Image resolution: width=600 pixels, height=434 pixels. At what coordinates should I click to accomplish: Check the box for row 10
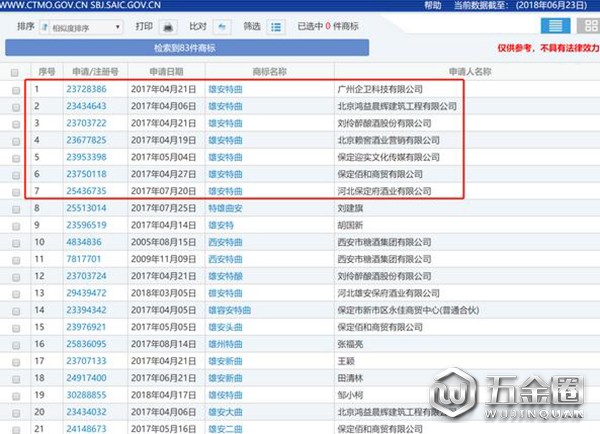click(16, 243)
